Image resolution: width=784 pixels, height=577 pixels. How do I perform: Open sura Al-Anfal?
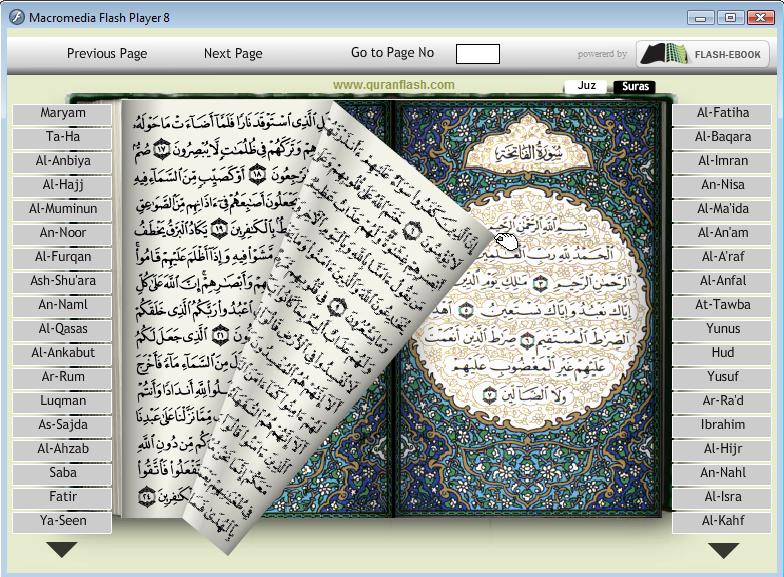[722, 282]
